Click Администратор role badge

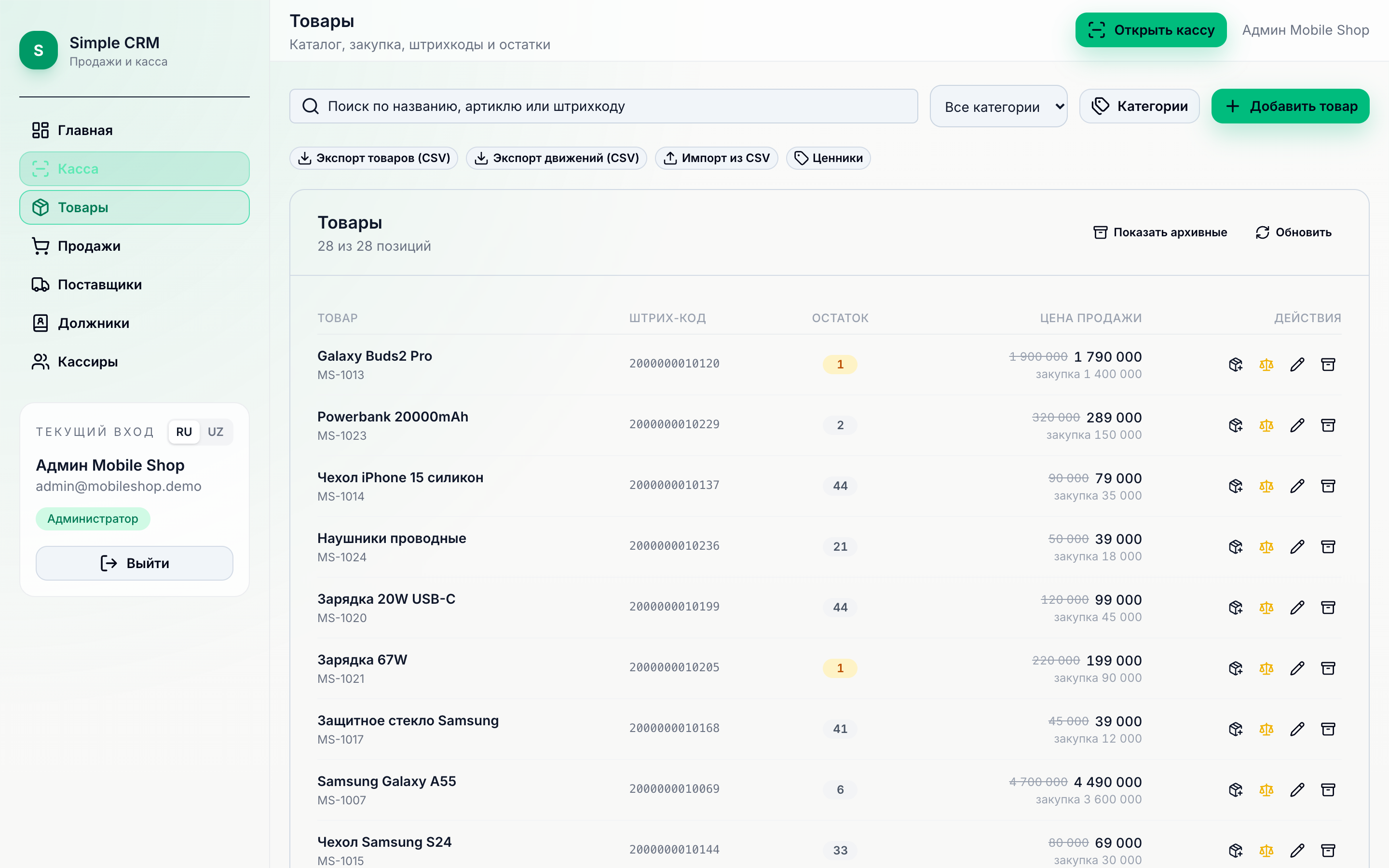[x=93, y=519]
